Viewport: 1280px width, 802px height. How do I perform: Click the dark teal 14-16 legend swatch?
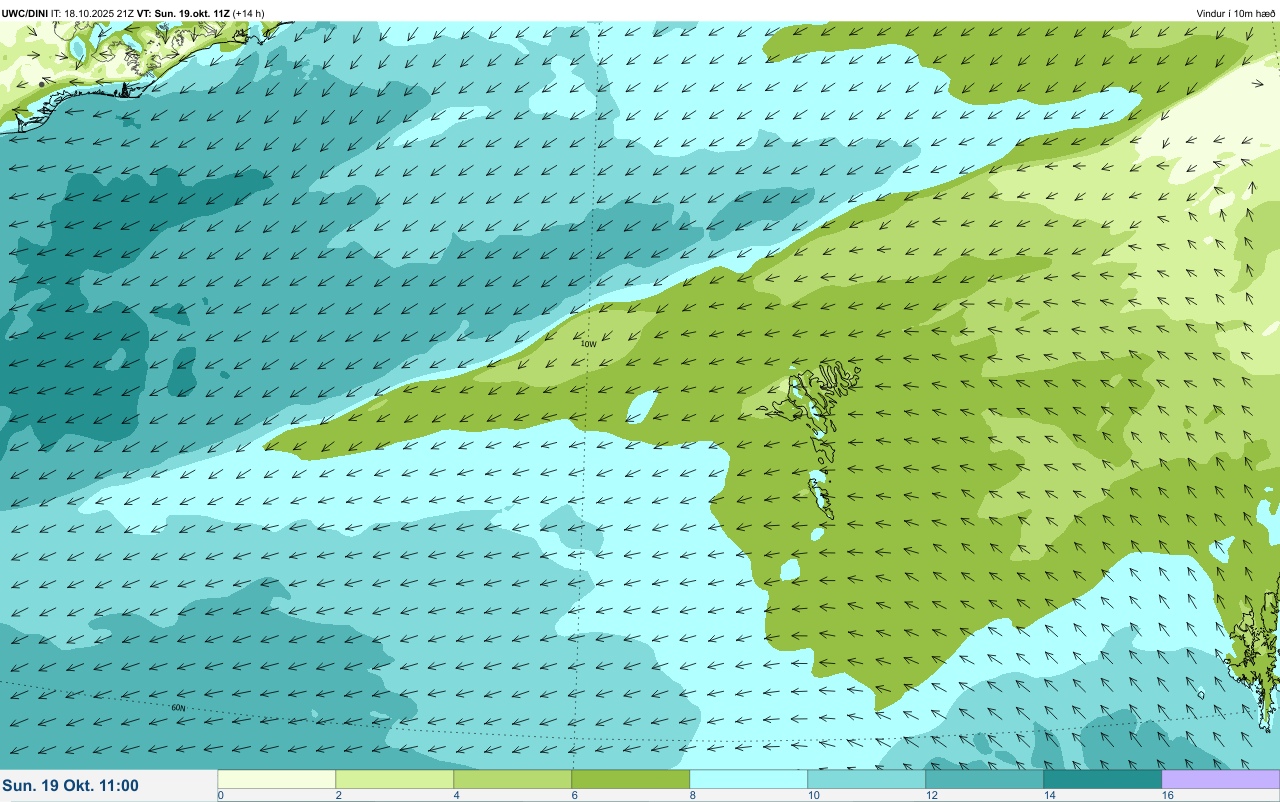click(x=1102, y=779)
